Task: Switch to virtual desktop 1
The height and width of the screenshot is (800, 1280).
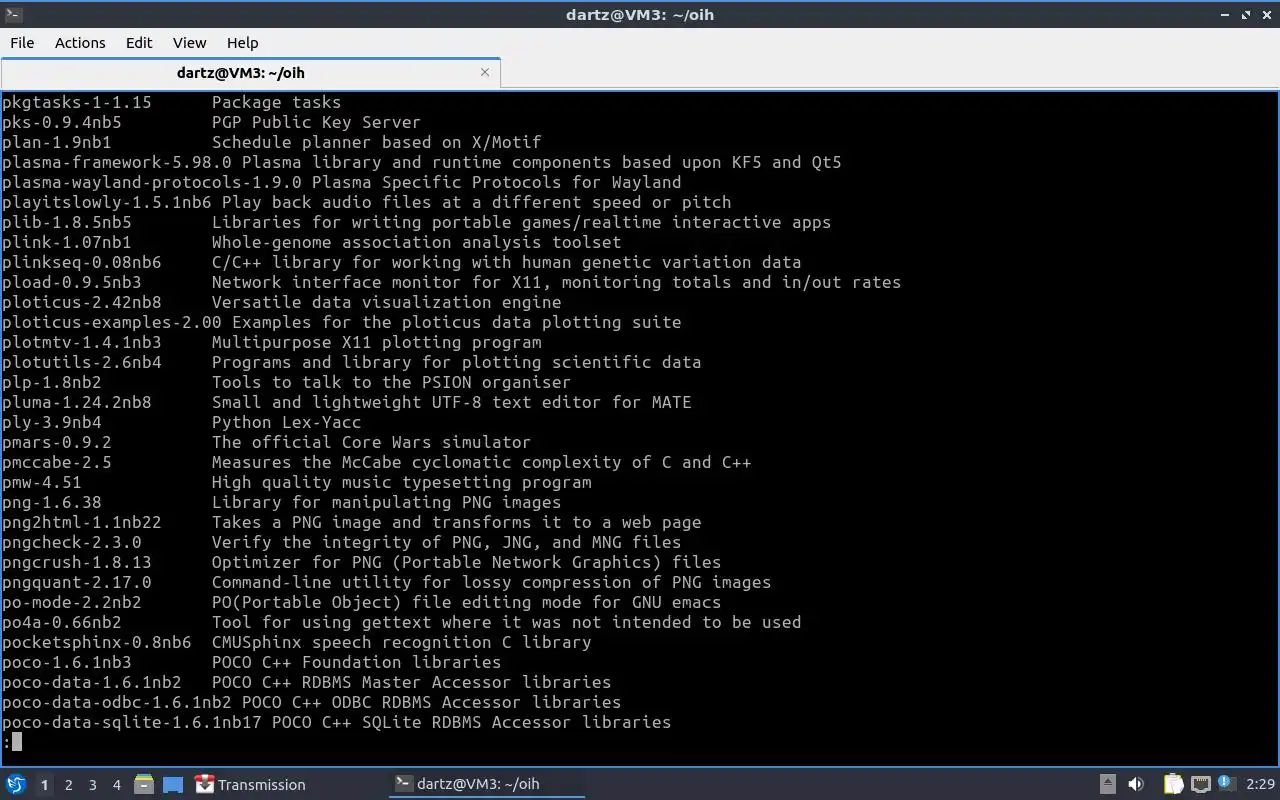Action: (44, 785)
